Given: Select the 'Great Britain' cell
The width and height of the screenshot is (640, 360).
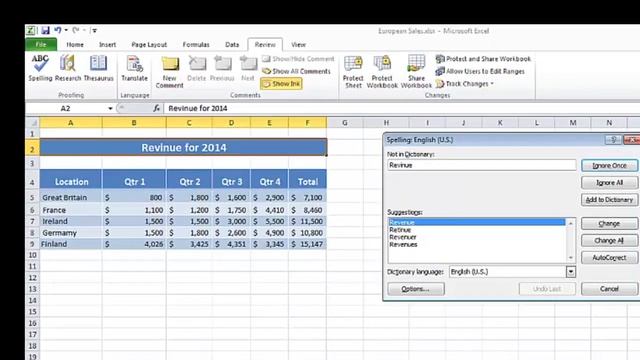Looking at the screenshot, I should point(71,198).
